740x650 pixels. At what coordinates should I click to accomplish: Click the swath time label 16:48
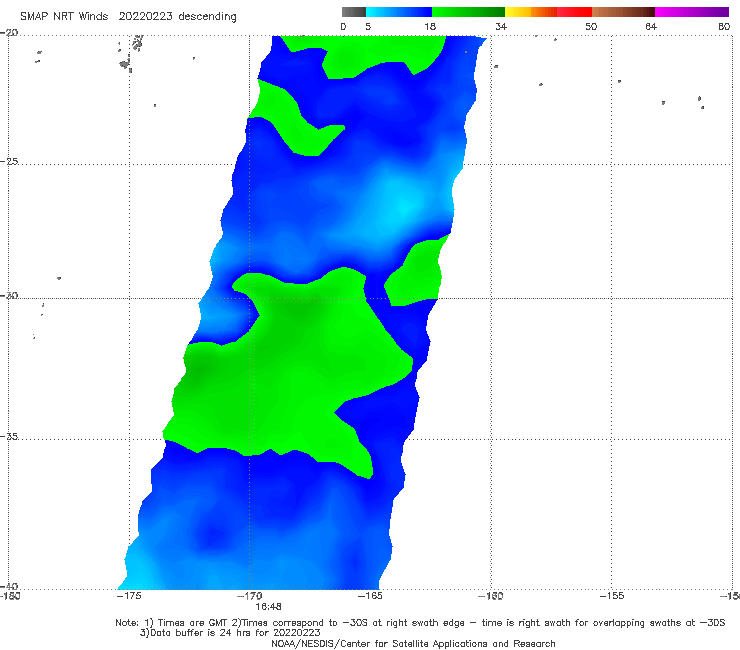click(x=268, y=606)
